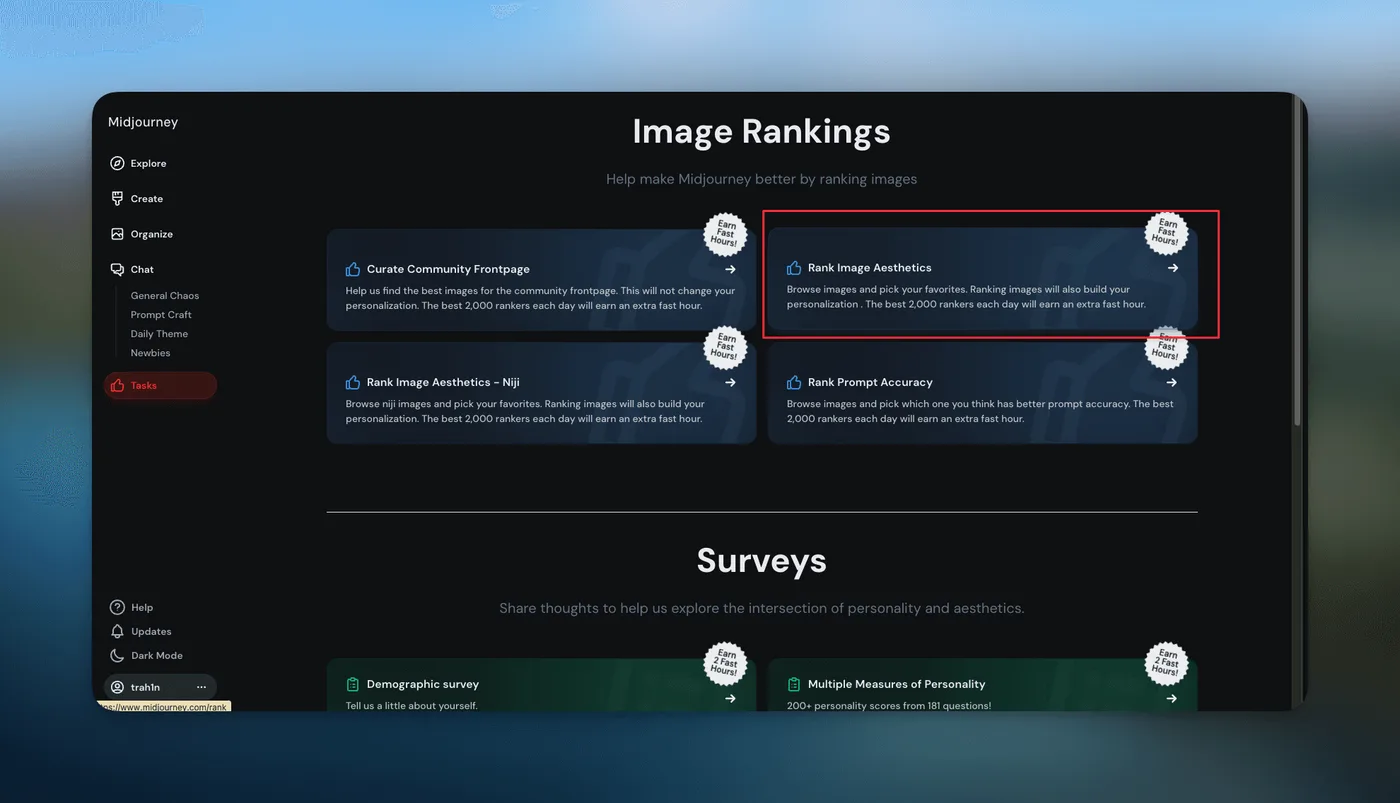
Task: Click the page's vertical scrollbar
Action: [1297, 260]
